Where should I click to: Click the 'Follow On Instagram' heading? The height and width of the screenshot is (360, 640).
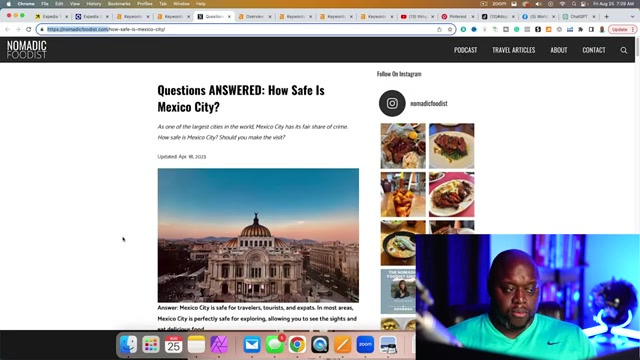click(399, 74)
